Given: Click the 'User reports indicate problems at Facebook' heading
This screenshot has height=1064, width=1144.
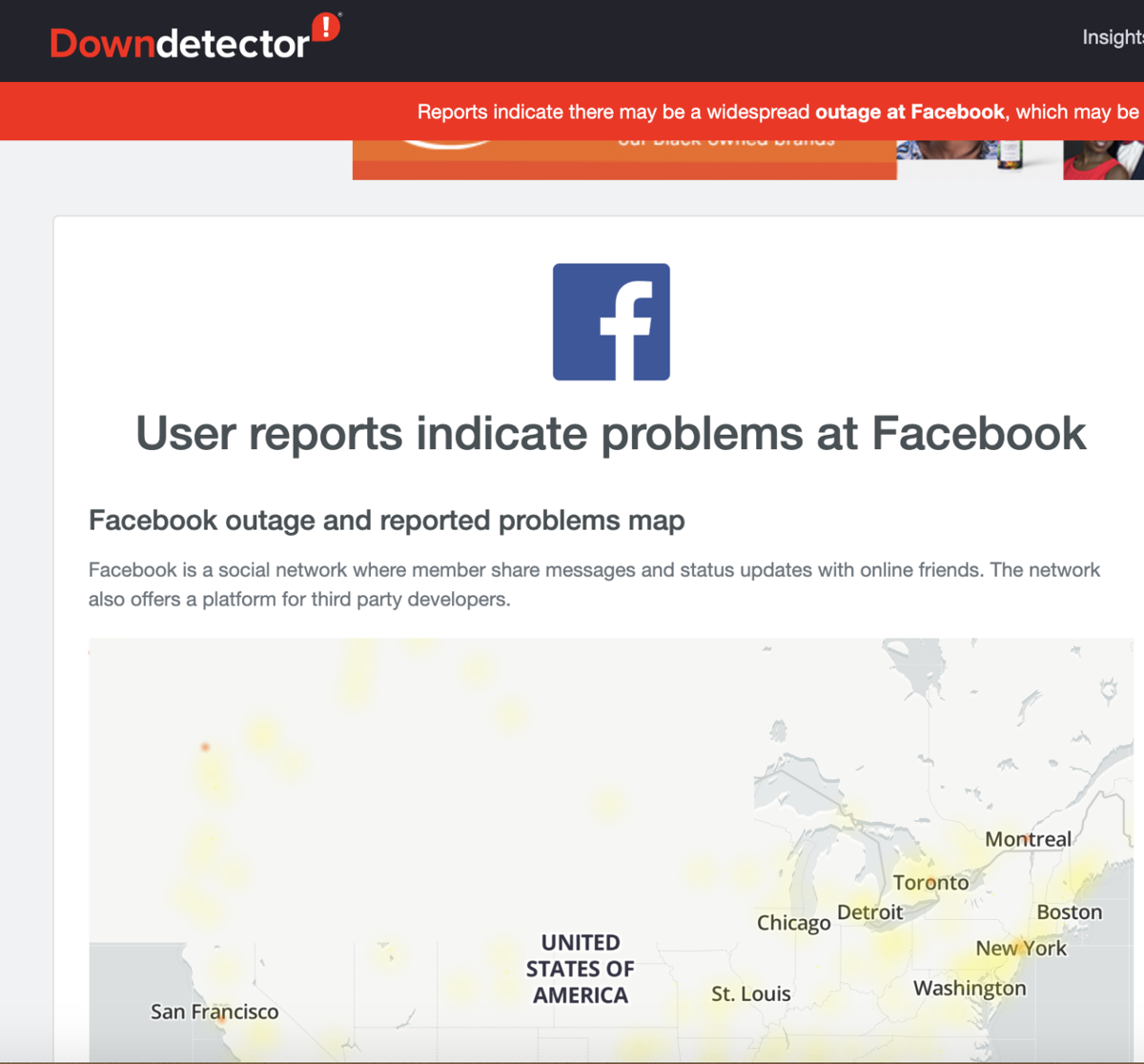Looking at the screenshot, I should (610, 434).
